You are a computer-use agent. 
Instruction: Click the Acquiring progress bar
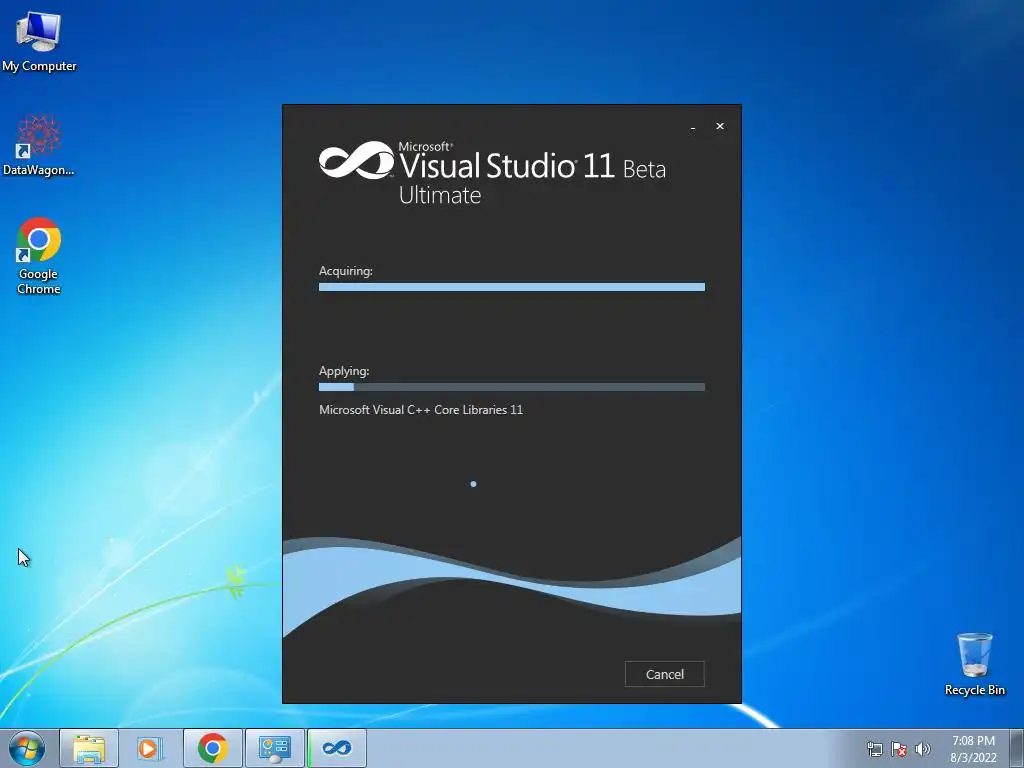pos(511,287)
